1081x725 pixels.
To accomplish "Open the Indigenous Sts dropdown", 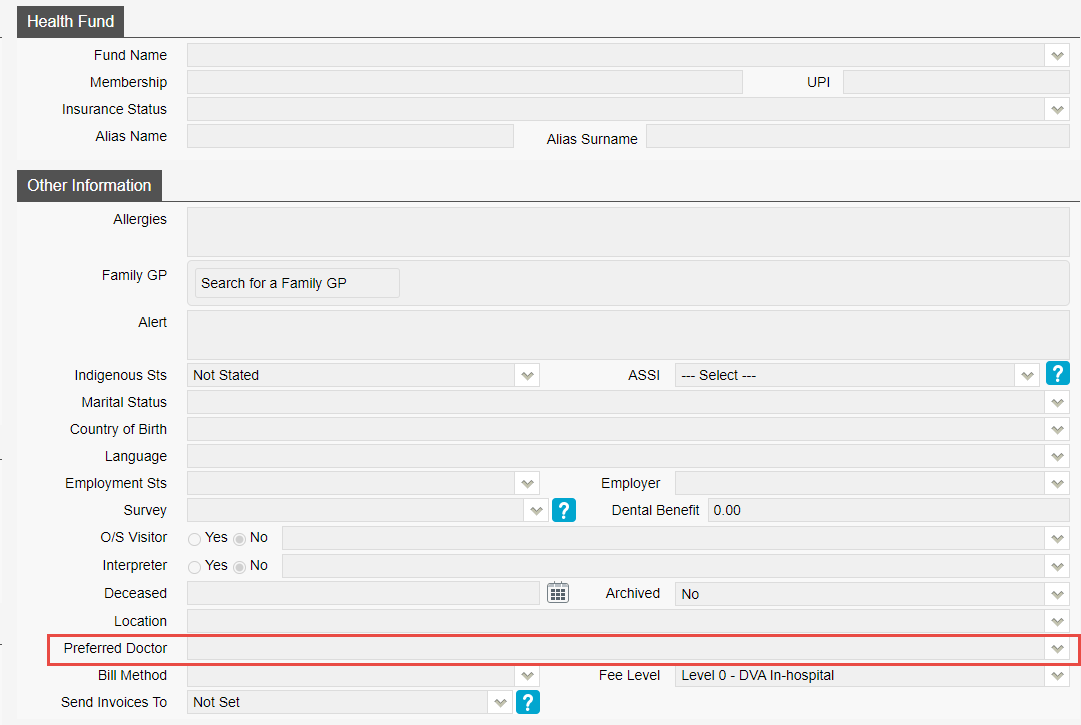I will (527, 375).
